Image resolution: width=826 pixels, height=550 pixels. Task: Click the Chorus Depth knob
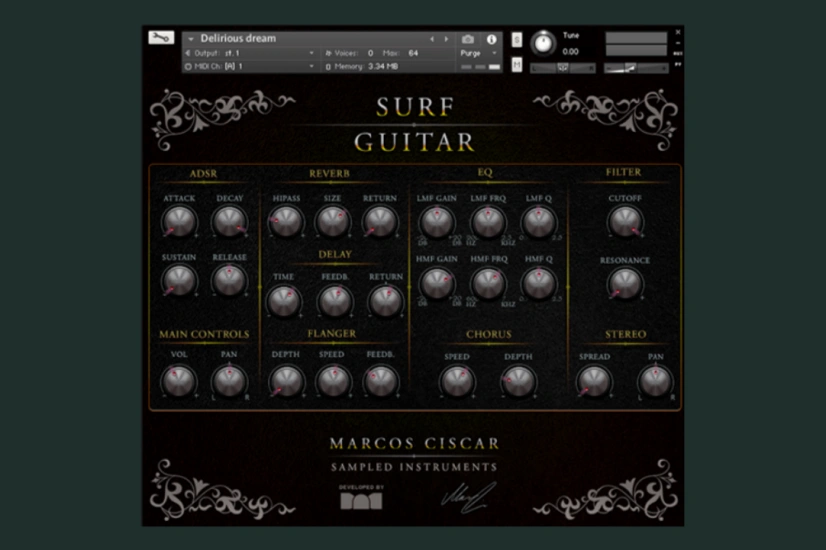518,381
